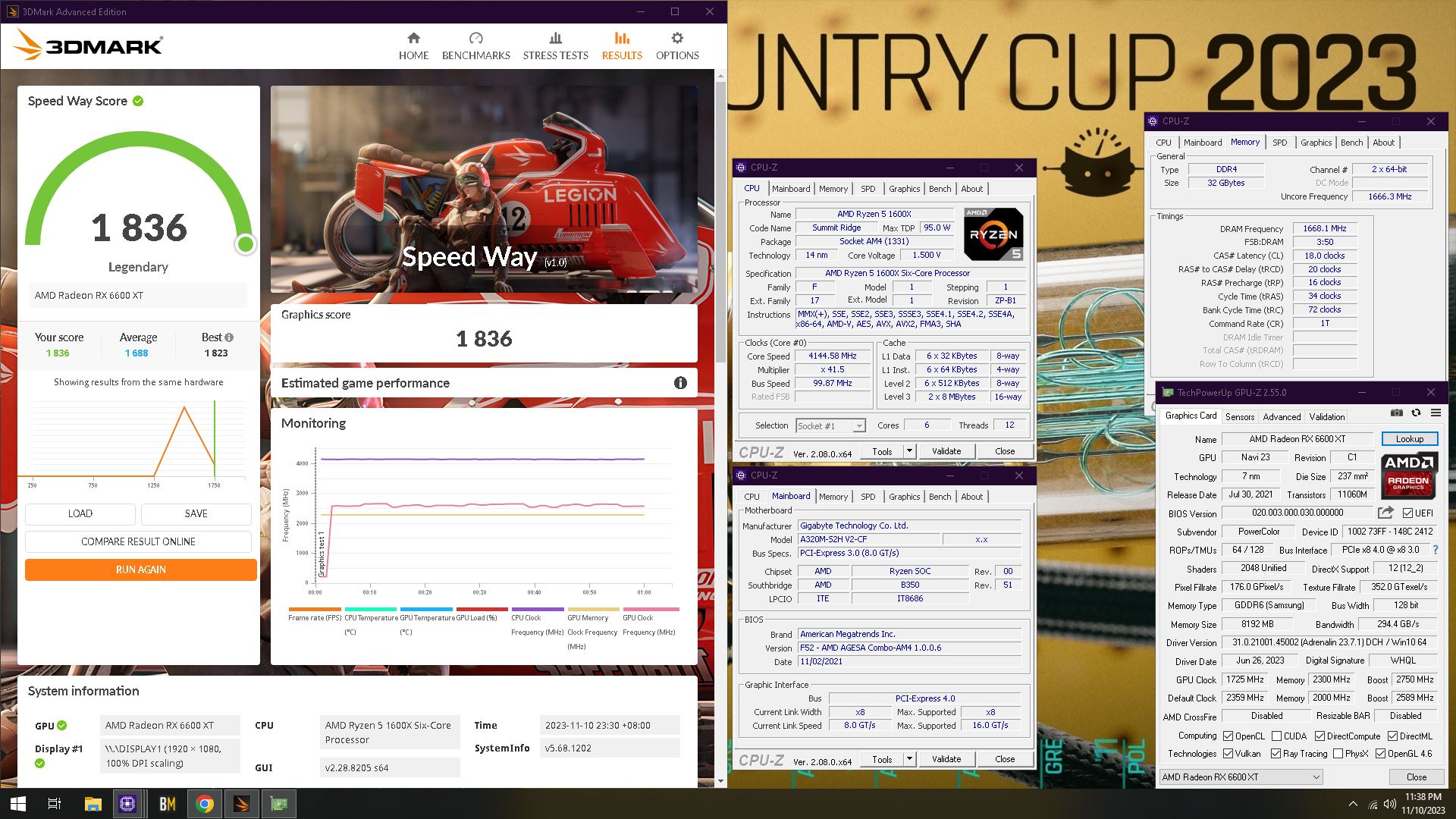Viewport: 1456px width, 819px height.
Task: Toggle the UEFI checkbox in GPU-Z
Action: (1407, 513)
